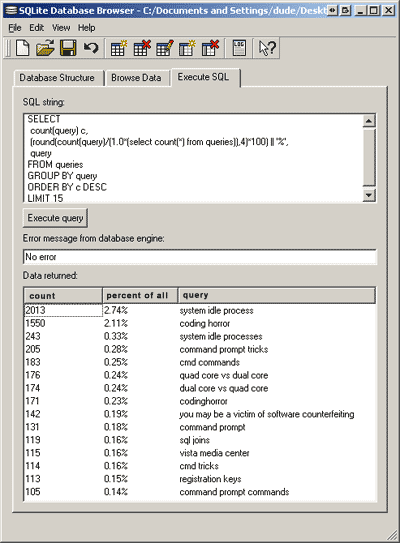The width and height of the screenshot is (400, 543).
Task: Click the Delete Table icon
Action: tap(142, 48)
